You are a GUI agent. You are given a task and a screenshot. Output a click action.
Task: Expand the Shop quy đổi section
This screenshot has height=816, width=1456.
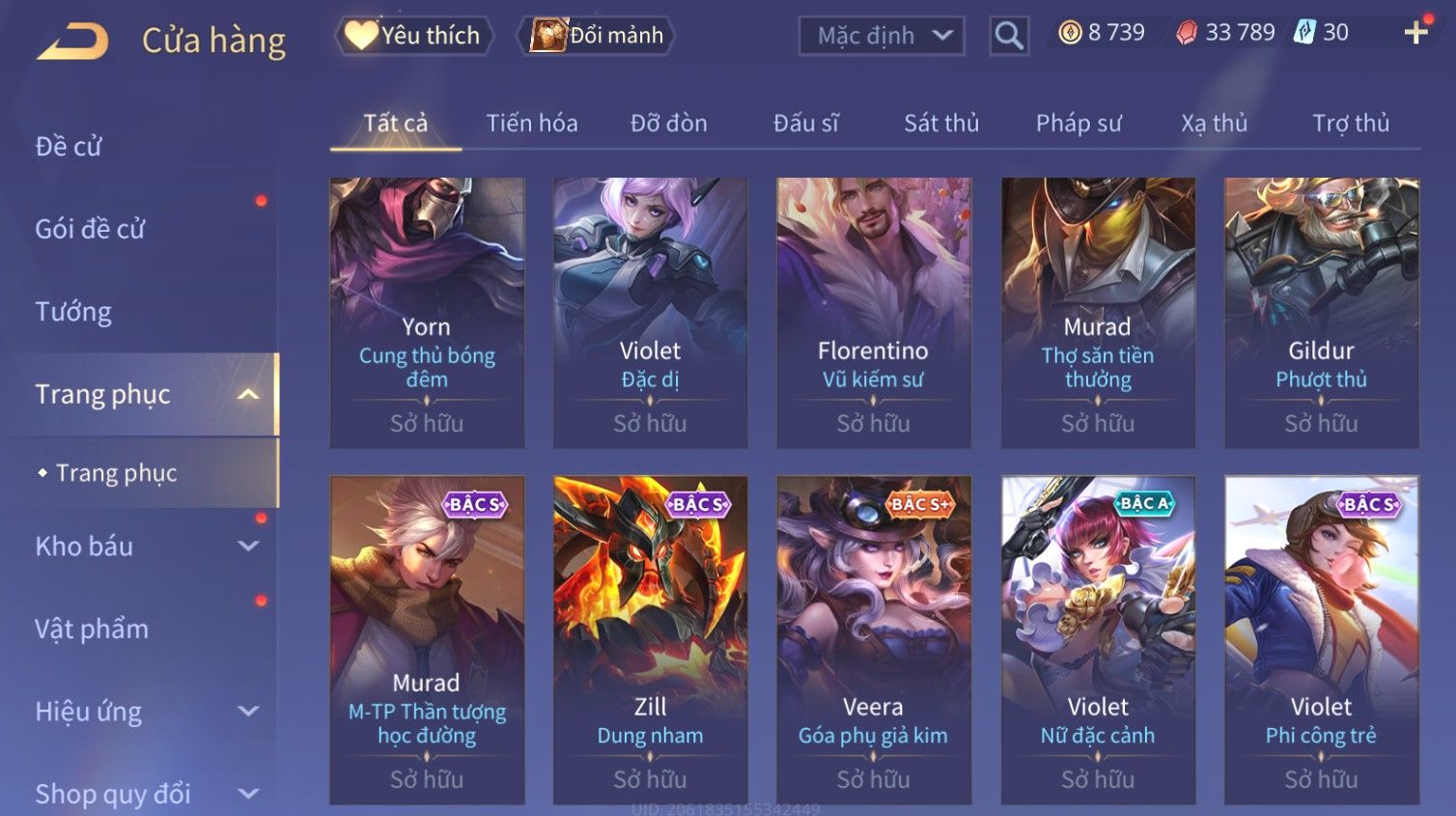point(248,794)
